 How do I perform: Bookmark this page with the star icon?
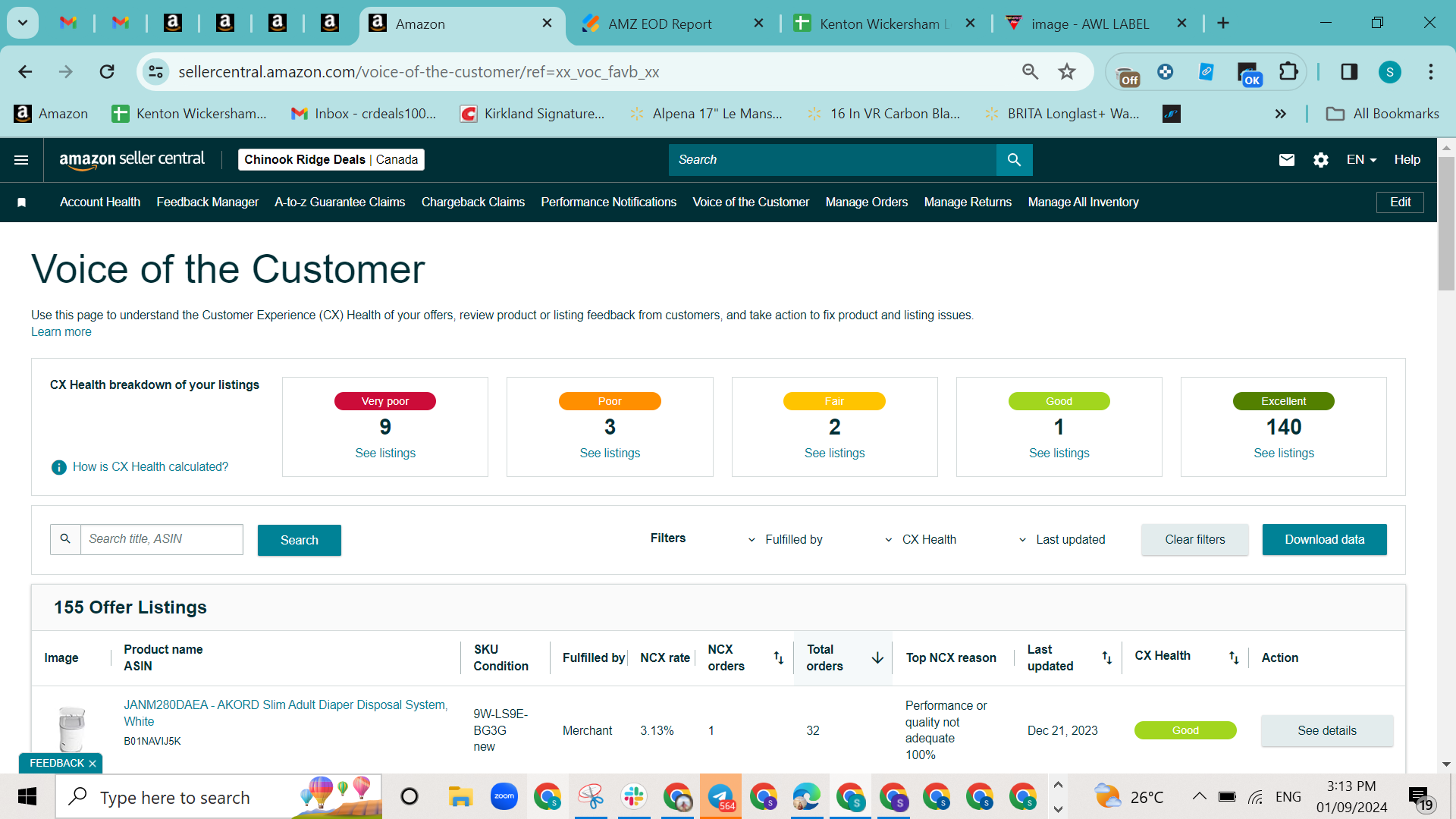[x=1067, y=72]
